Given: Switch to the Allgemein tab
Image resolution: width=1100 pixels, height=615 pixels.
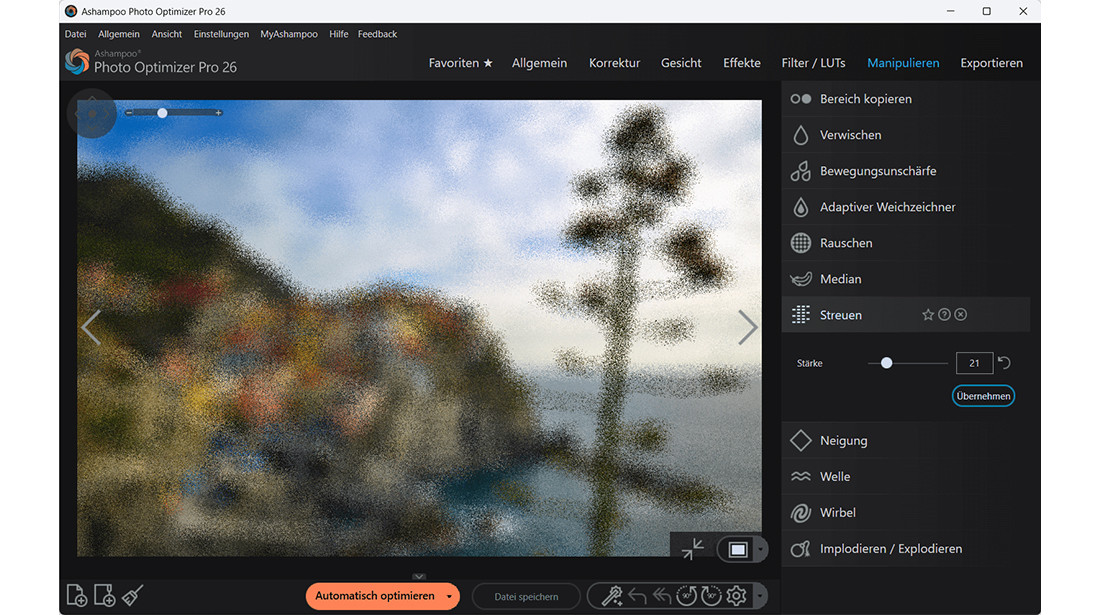Looking at the screenshot, I should [539, 63].
